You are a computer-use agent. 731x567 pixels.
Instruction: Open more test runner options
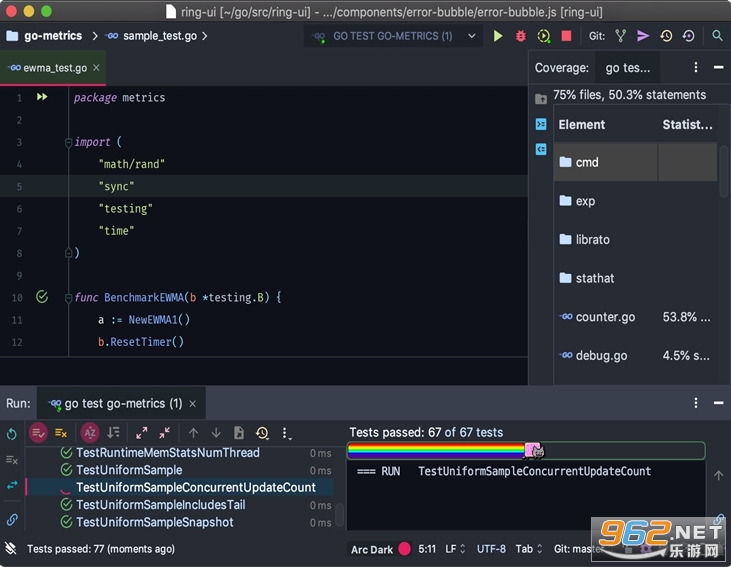pyautogui.click(x=285, y=434)
